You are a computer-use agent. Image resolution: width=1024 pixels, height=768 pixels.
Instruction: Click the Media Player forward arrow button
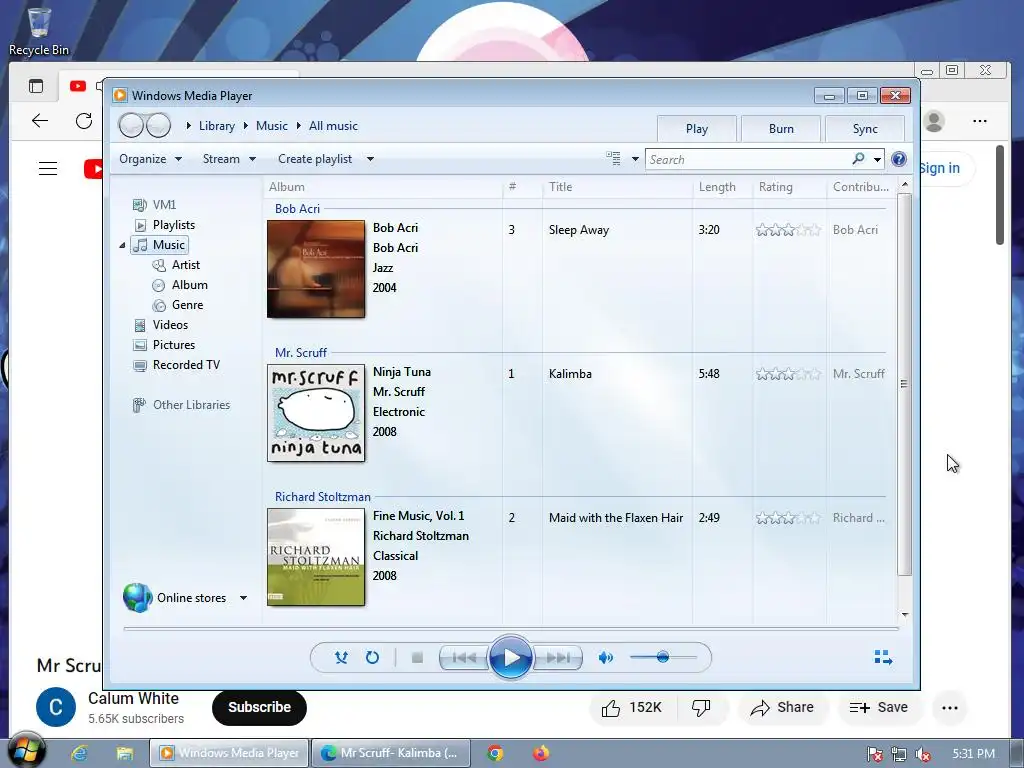(x=158, y=125)
